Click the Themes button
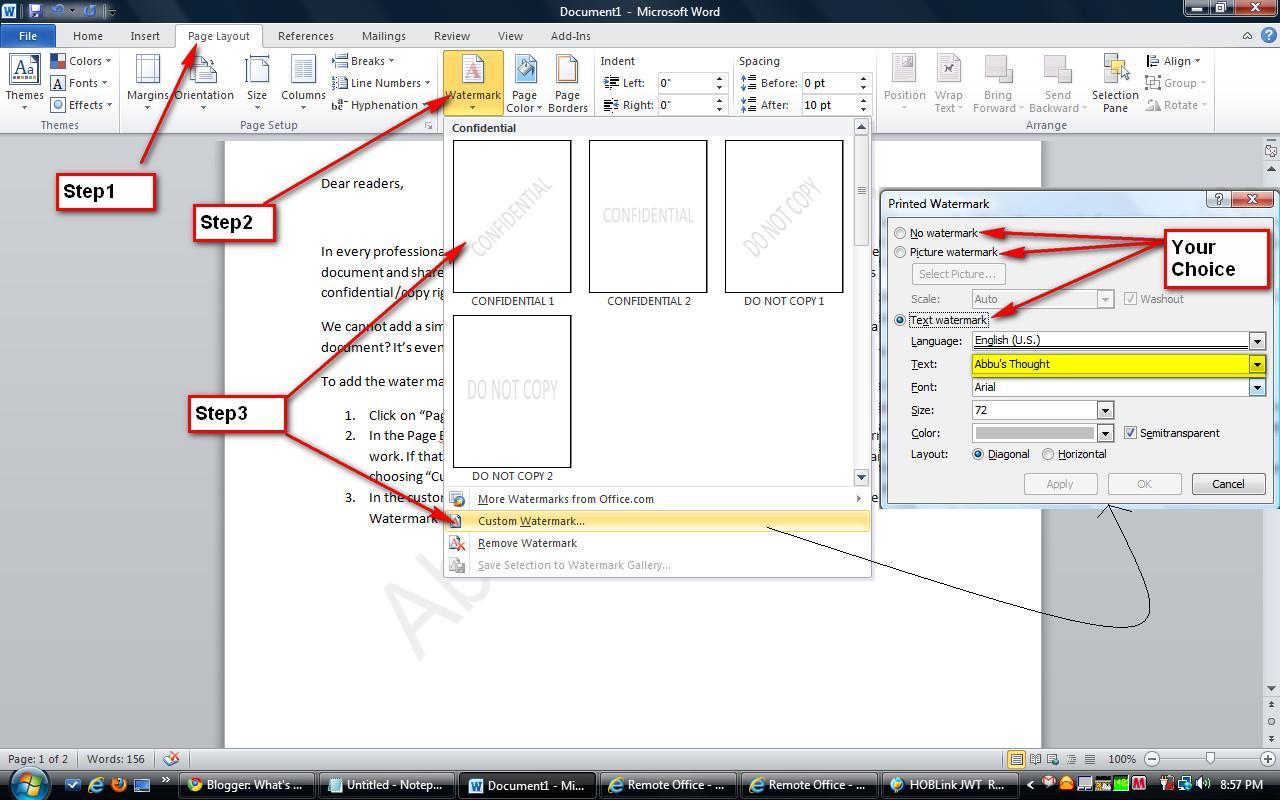The image size is (1280, 800). pos(24,82)
